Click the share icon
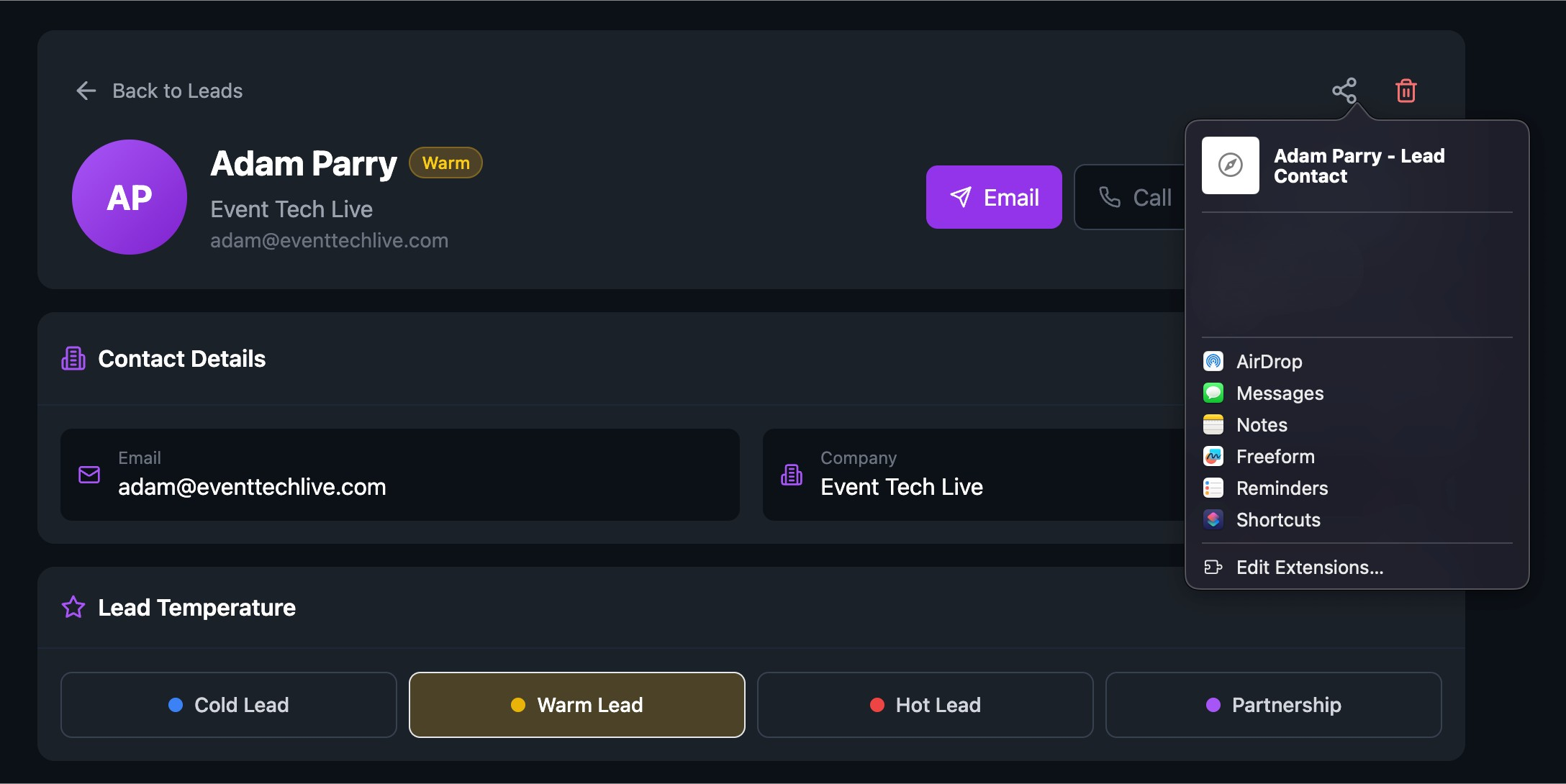This screenshot has width=1566, height=784. 1344,91
